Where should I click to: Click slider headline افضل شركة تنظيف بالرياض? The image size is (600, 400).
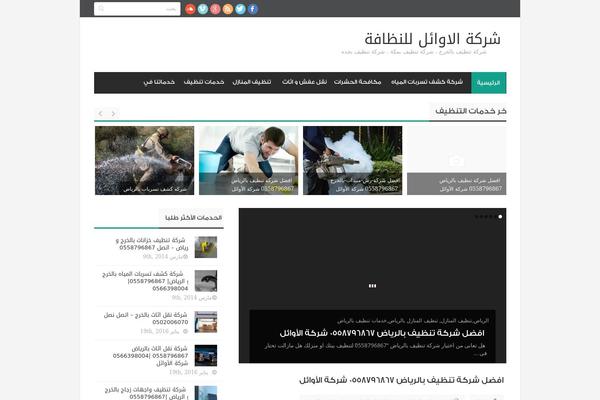[x=382, y=333]
